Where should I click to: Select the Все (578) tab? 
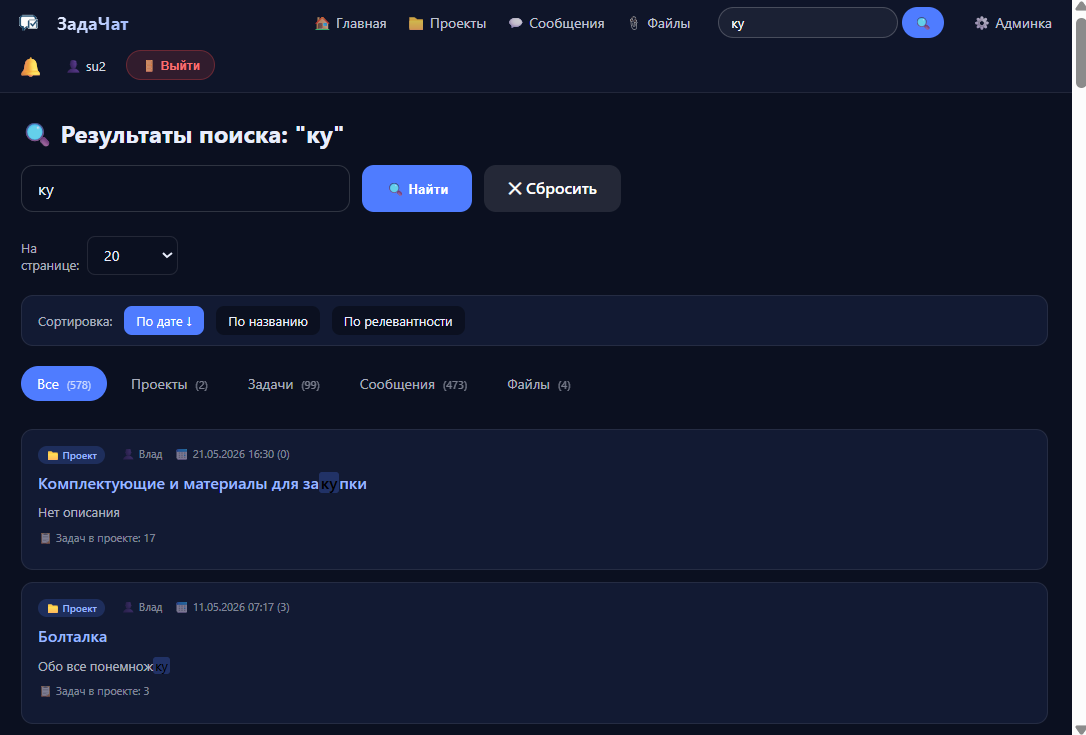(64, 384)
